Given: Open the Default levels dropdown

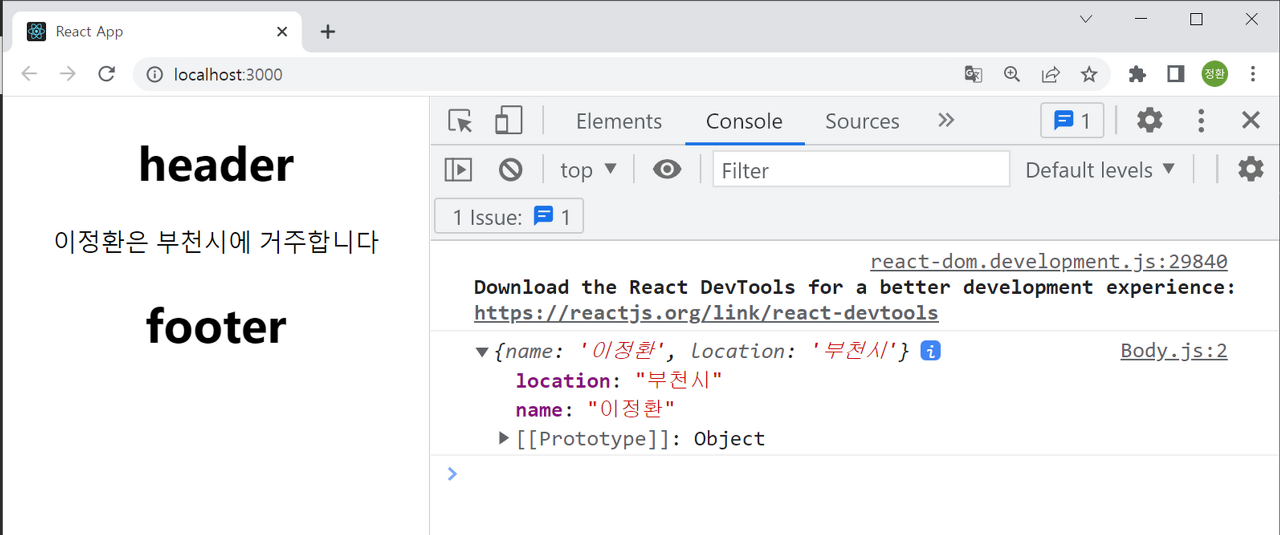Looking at the screenshot, I should coord(1100,170).
